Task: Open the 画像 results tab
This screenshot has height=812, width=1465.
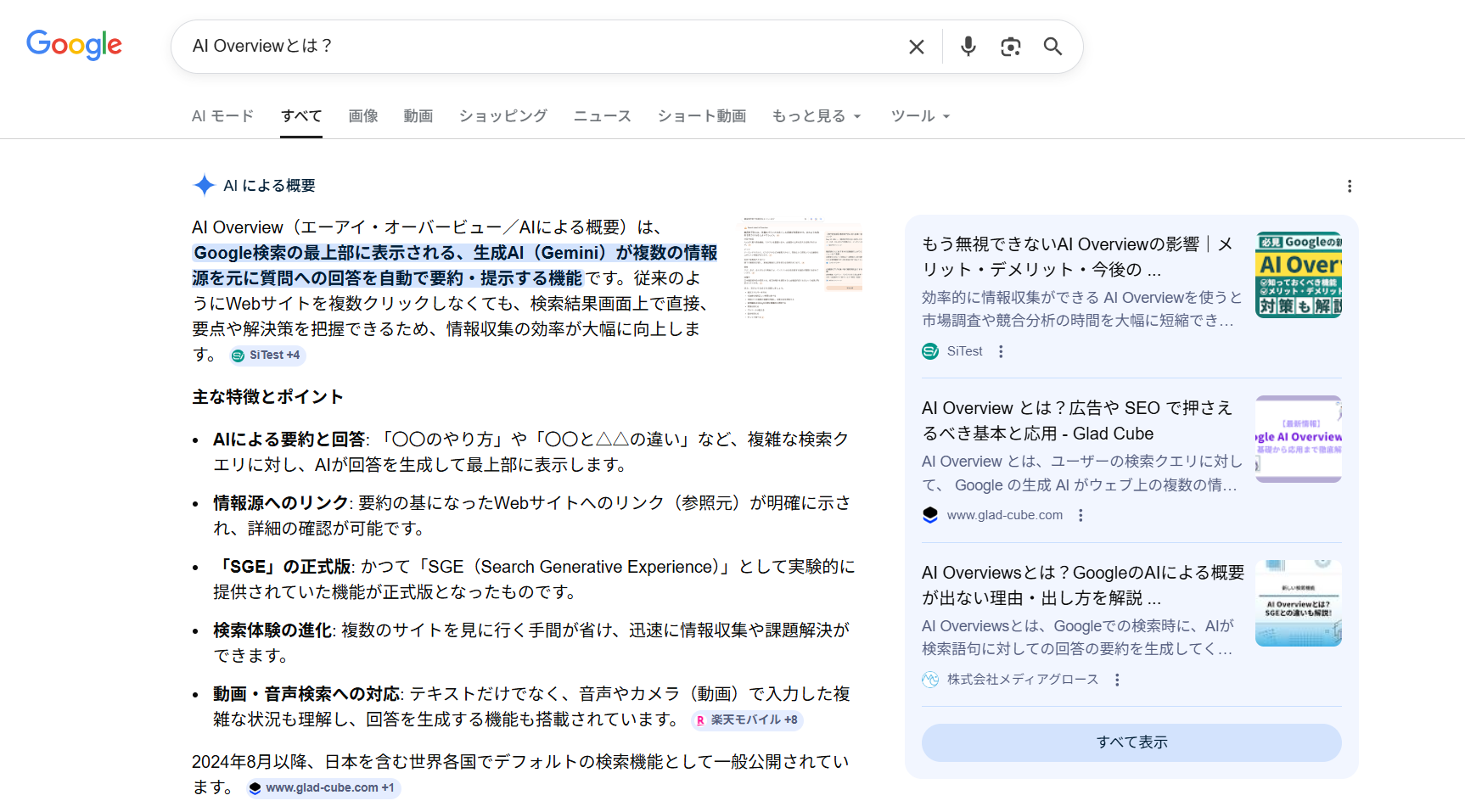Action: 363,116
